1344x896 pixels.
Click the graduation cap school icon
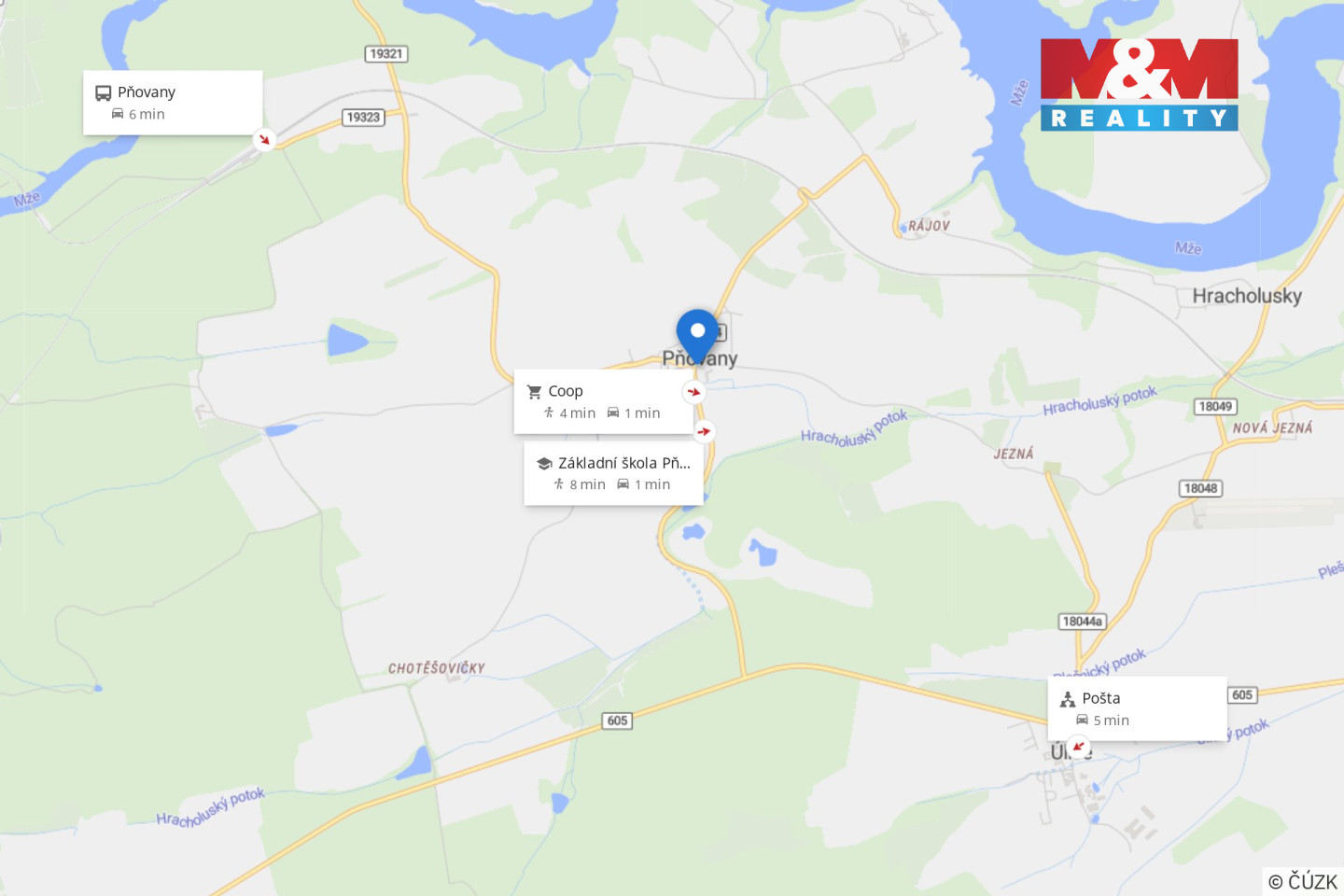pyautogui.click(x=544, y=463)
